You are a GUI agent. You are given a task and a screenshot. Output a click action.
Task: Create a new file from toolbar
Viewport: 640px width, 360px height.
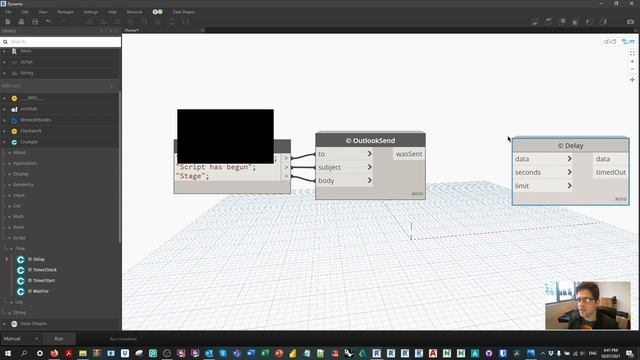pos(7,22)
